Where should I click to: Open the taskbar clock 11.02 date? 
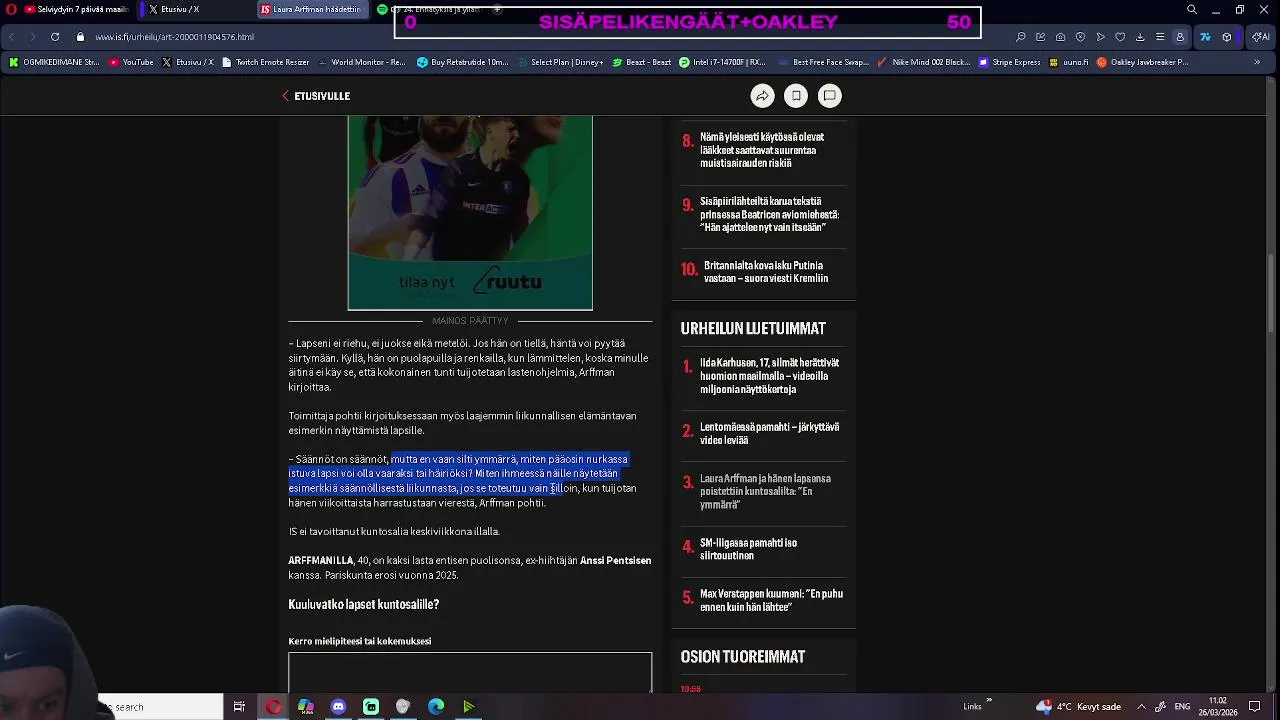pyautogui.click(x=1217, y=707)
